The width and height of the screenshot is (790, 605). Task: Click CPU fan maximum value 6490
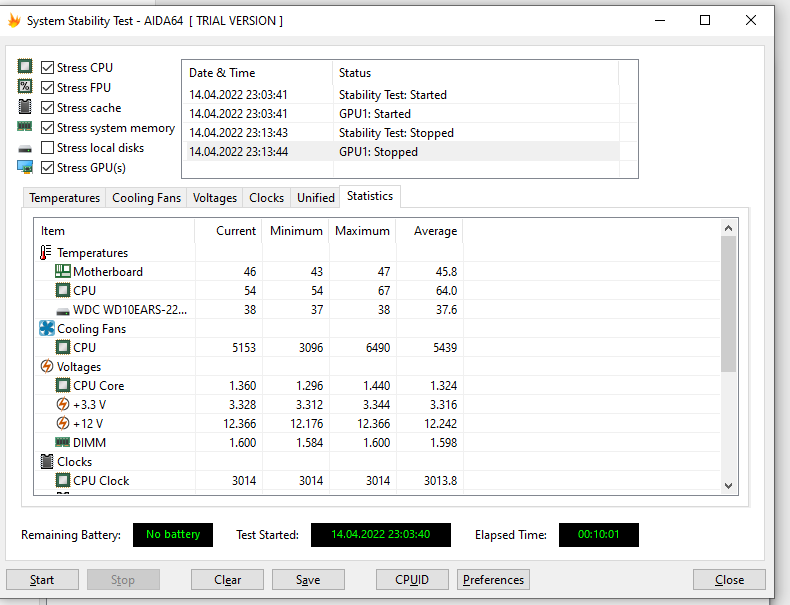point(378,348)
